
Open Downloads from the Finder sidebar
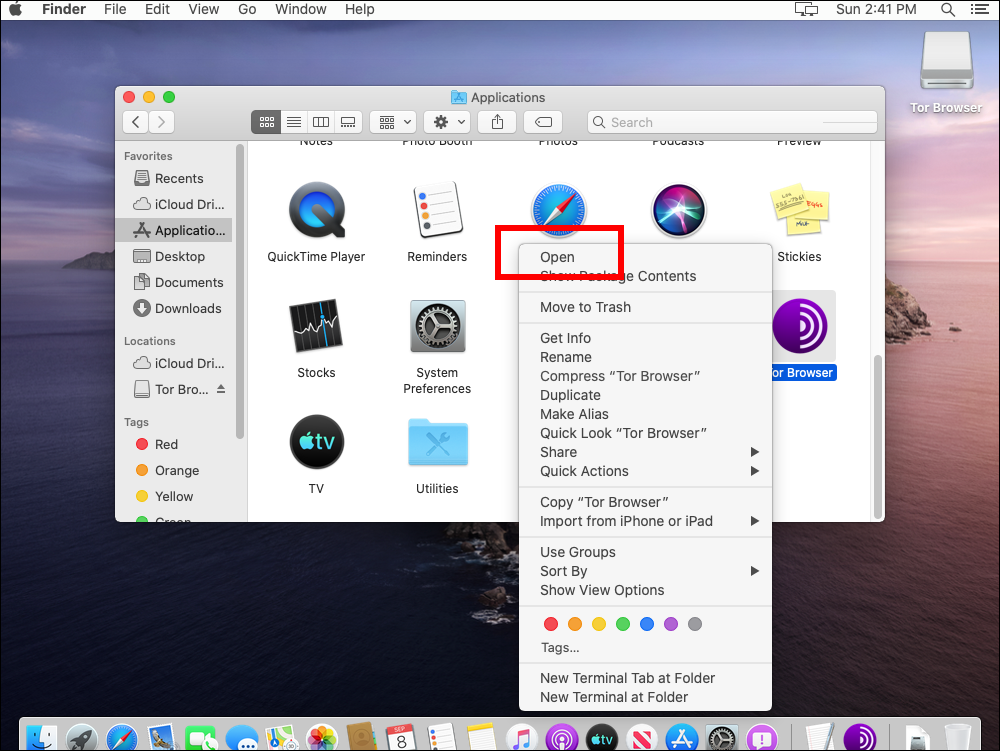click(x=186, y=308)
